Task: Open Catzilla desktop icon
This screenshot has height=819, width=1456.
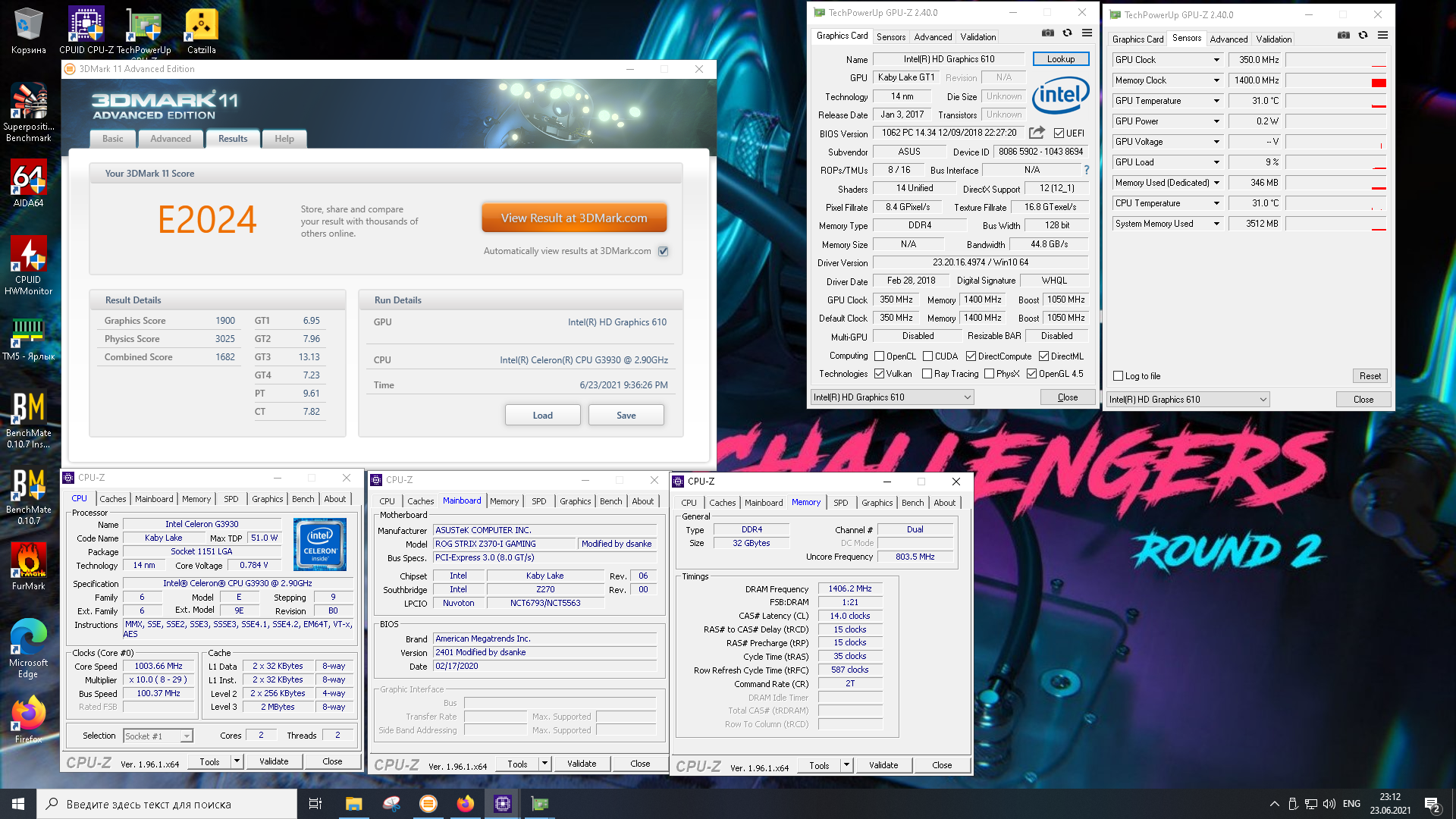Action: coord(201,30)
